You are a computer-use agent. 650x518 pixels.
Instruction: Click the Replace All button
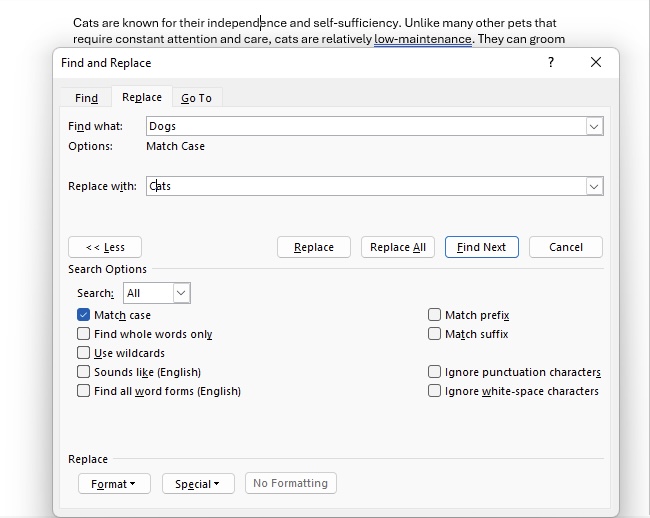coord(398,247)
